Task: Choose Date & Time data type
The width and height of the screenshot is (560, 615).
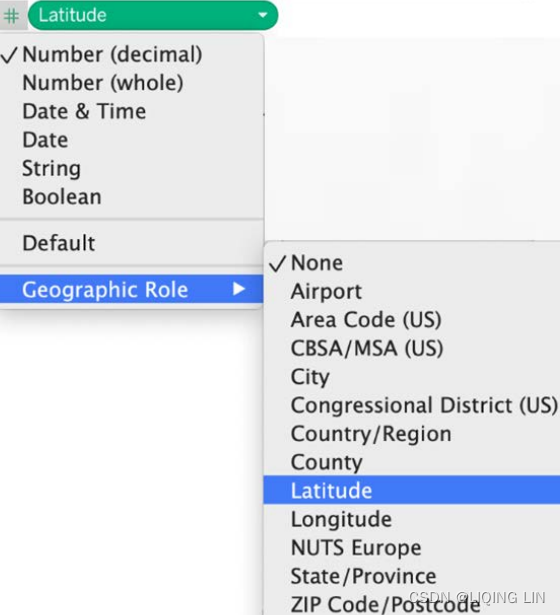Action: click(x=132, y=111)
